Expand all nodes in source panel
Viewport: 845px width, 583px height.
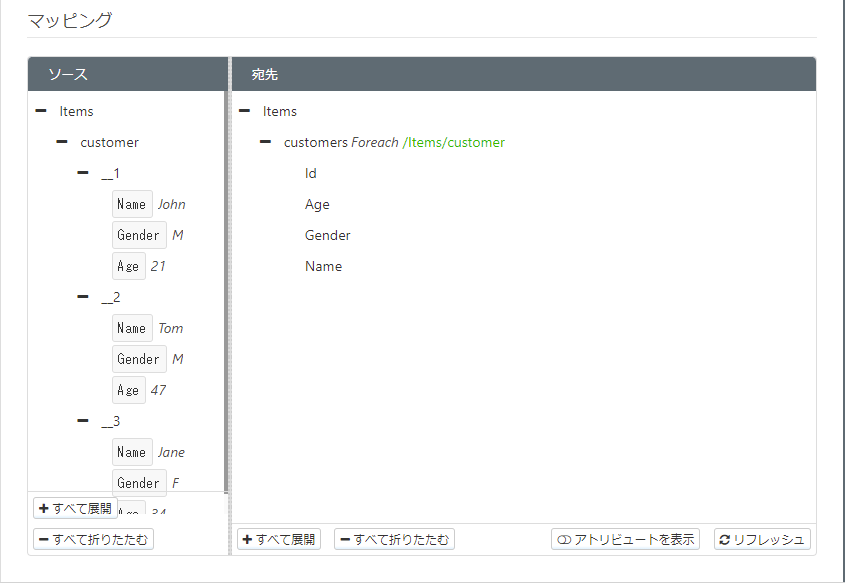point(75,508)
